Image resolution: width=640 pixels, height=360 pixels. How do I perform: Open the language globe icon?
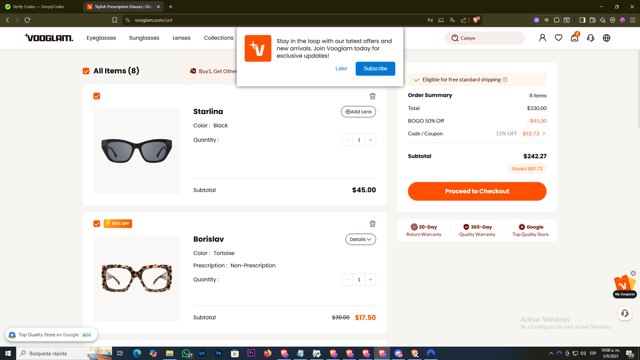(607, 38)
